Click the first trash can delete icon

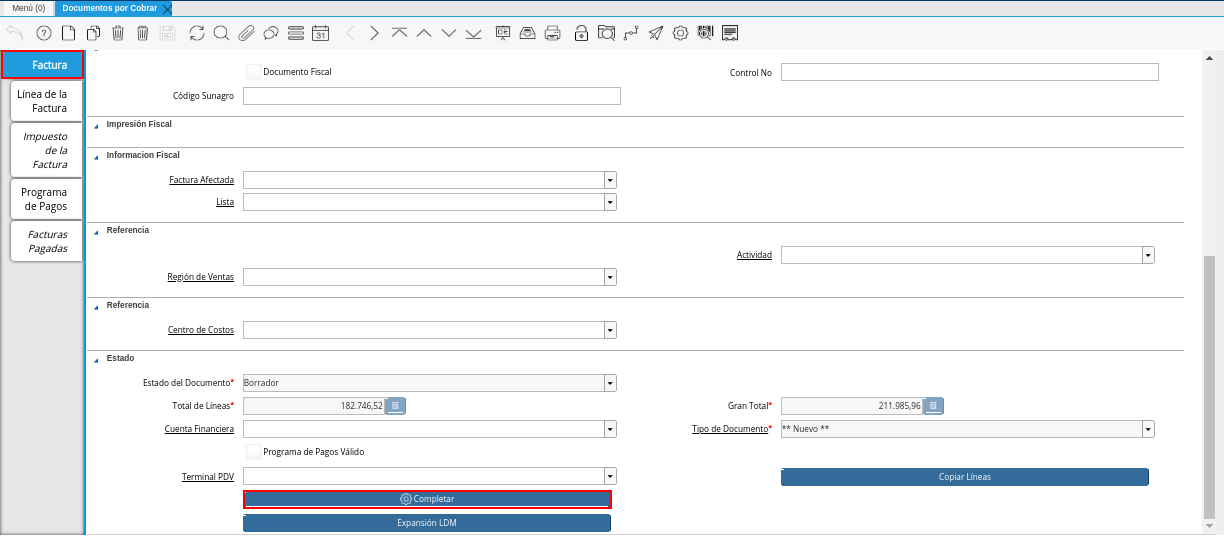(118, 33)
